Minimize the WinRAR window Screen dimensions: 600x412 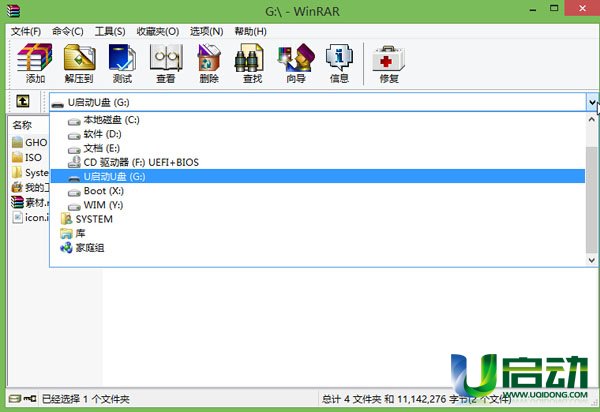click(x=533, y=9)
